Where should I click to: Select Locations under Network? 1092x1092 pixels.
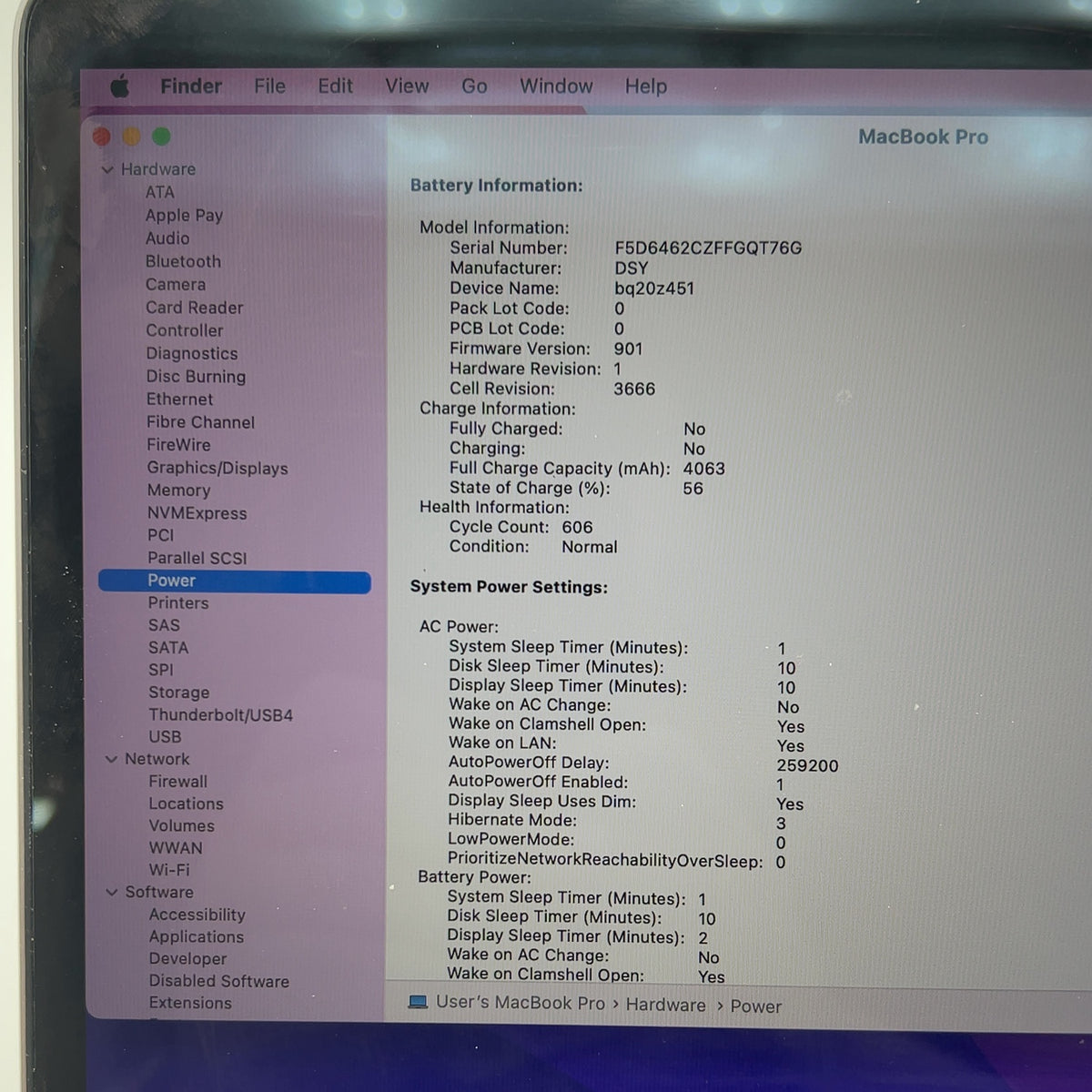point(187,804)
